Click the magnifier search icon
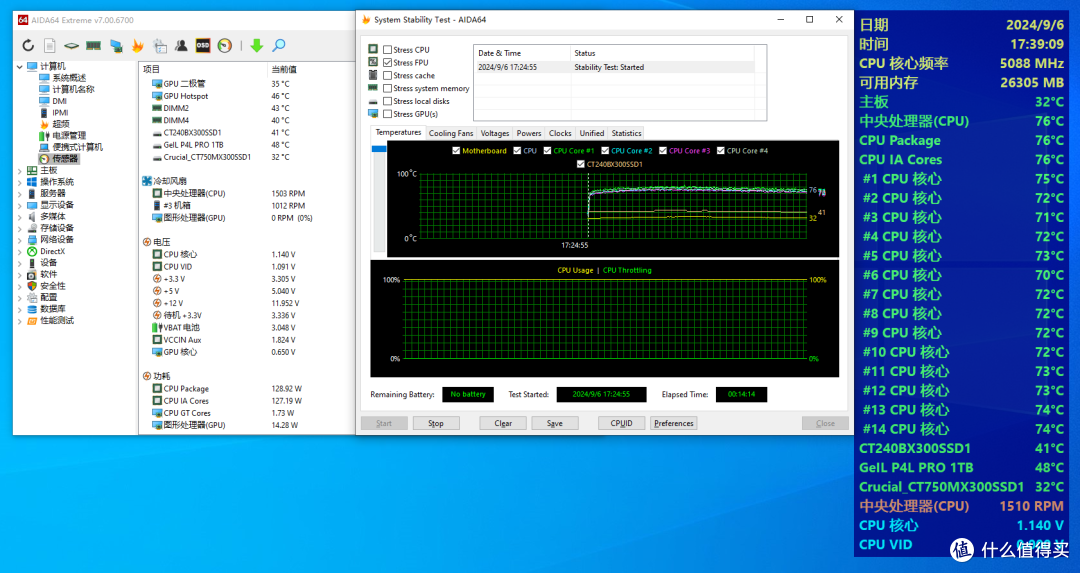 point(279,45)
